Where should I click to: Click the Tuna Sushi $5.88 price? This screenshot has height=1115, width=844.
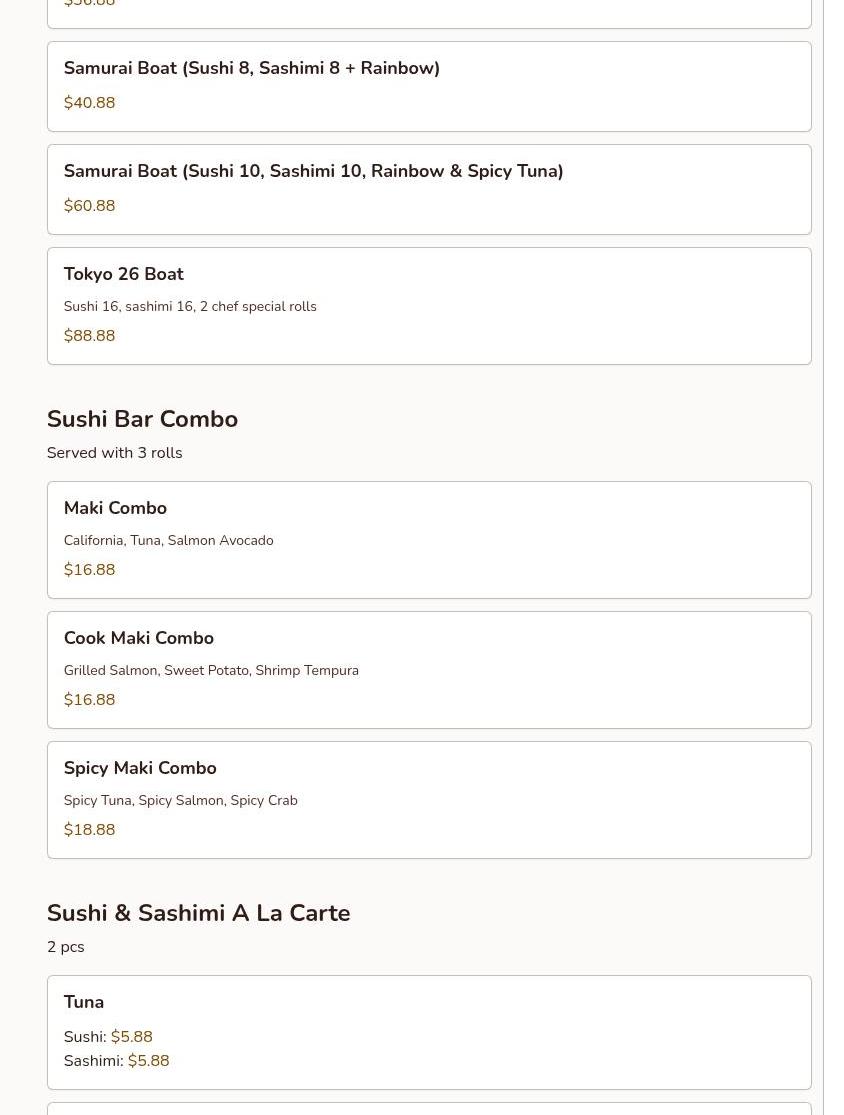click(x=131, y=1037)
